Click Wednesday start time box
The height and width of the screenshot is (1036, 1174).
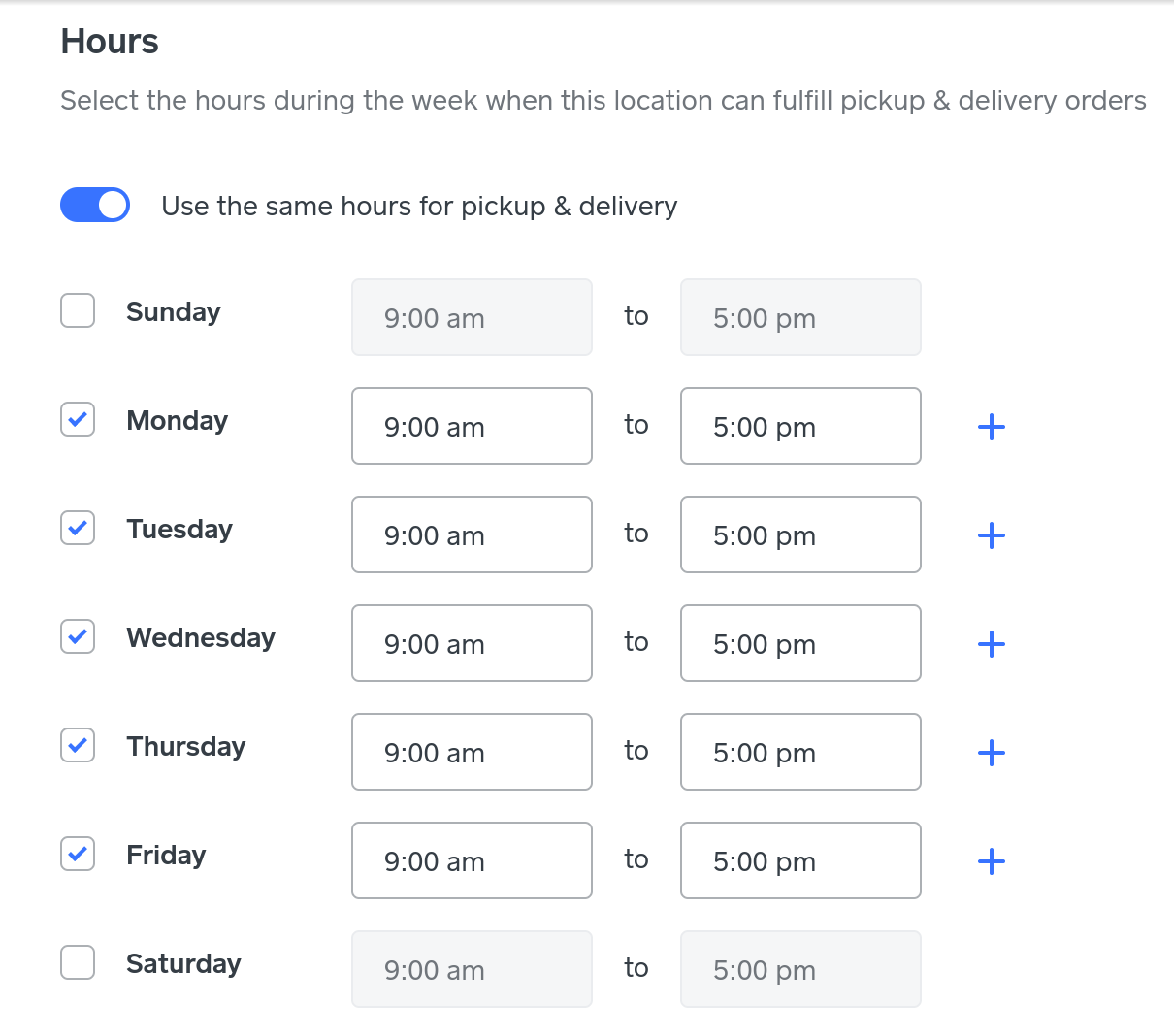[472, 644]
